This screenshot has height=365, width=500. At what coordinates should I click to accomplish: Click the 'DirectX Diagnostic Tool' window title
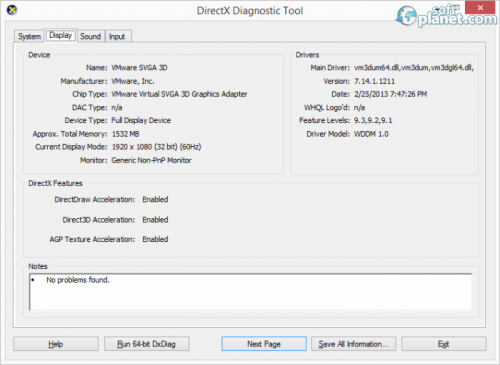[250, 11]
